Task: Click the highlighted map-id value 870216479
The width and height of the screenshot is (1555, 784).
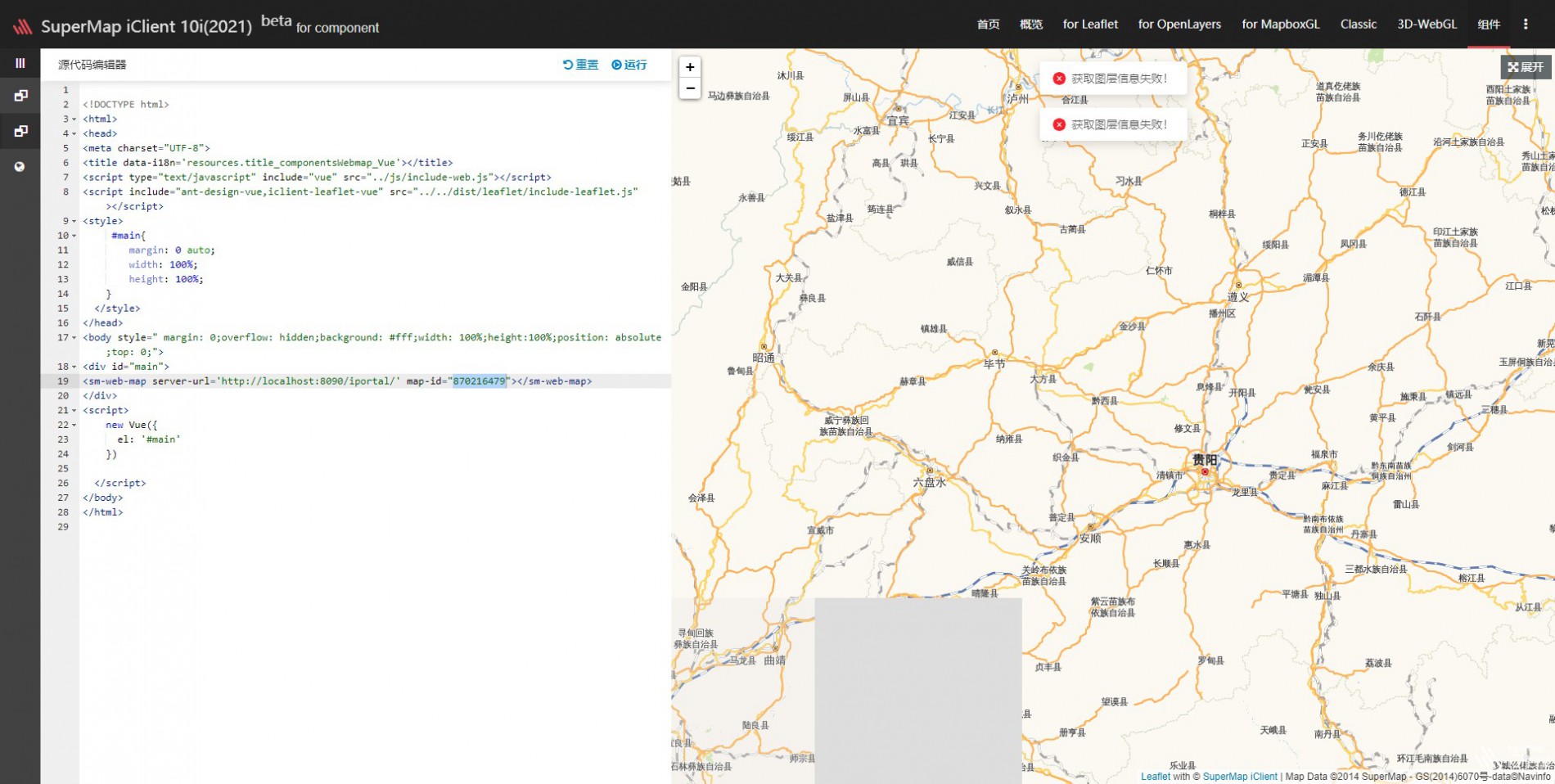Action: coord(480,381)
